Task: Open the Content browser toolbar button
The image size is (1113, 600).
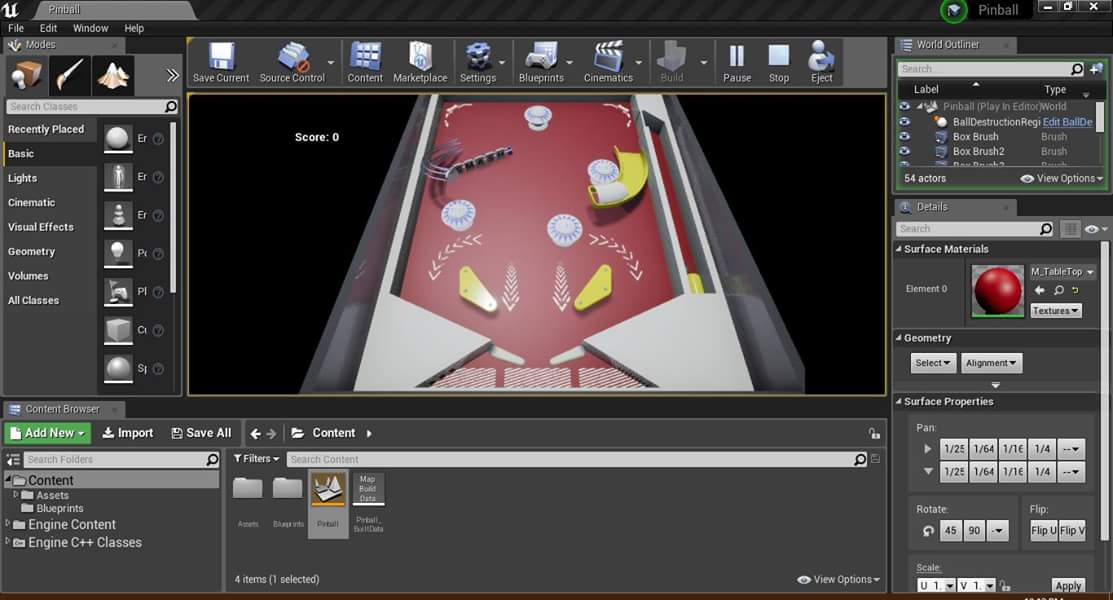Action: point(365,62)
